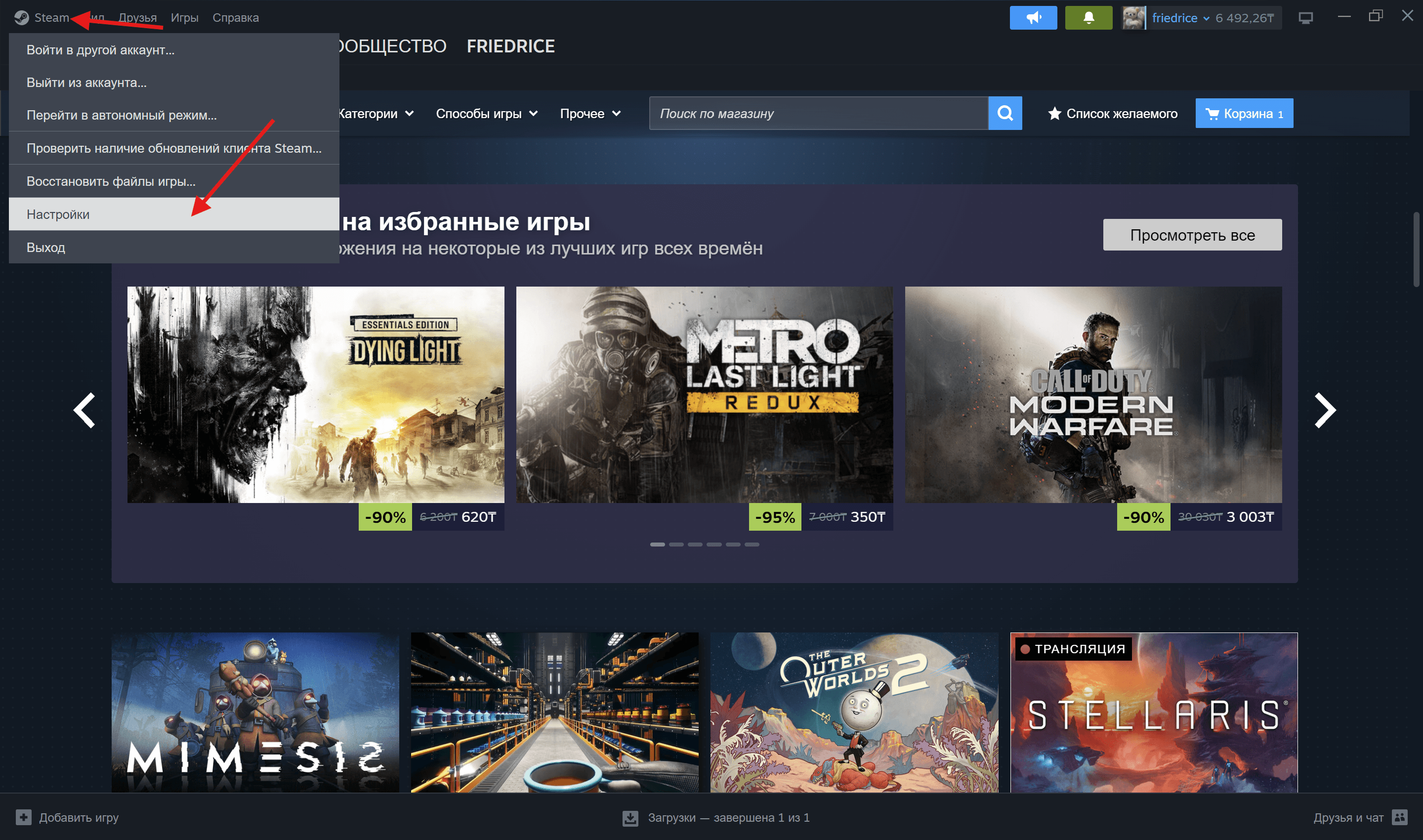Click the page vertical scrollbar thumb
The image size is (1423, 840).
1417,250
